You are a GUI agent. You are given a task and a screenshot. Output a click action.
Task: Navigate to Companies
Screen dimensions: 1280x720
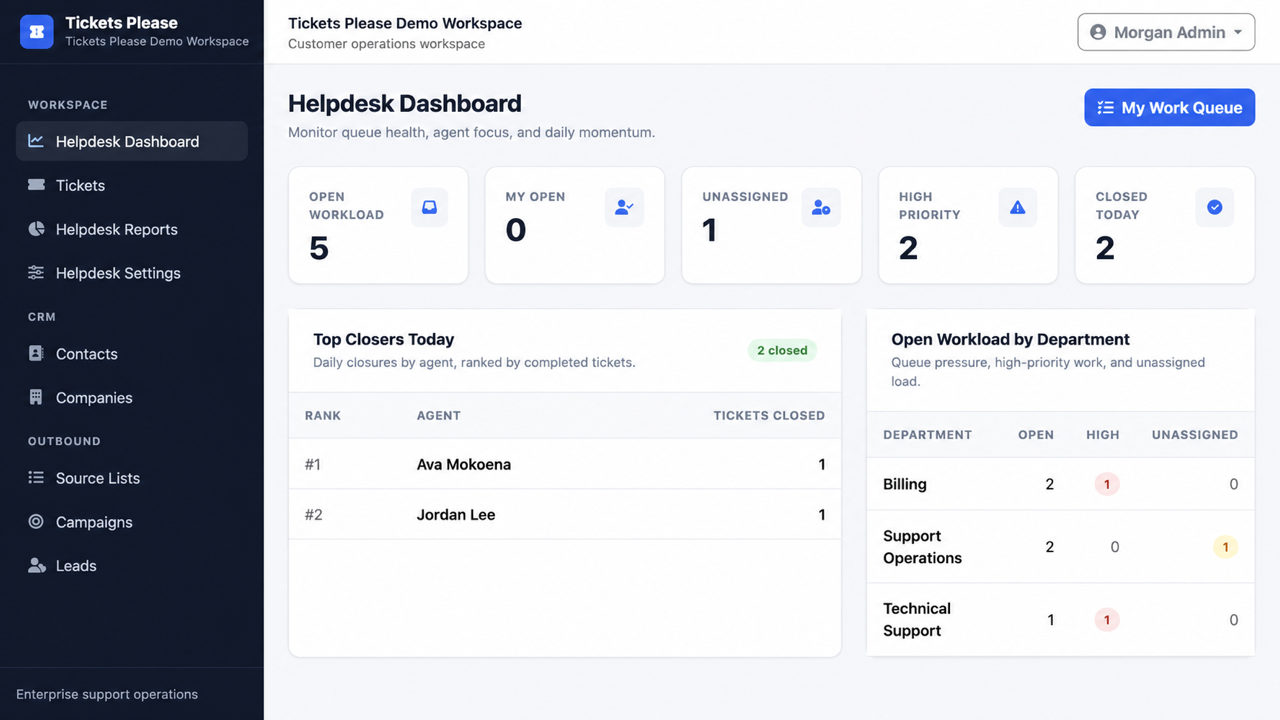(x=132, y=397)
